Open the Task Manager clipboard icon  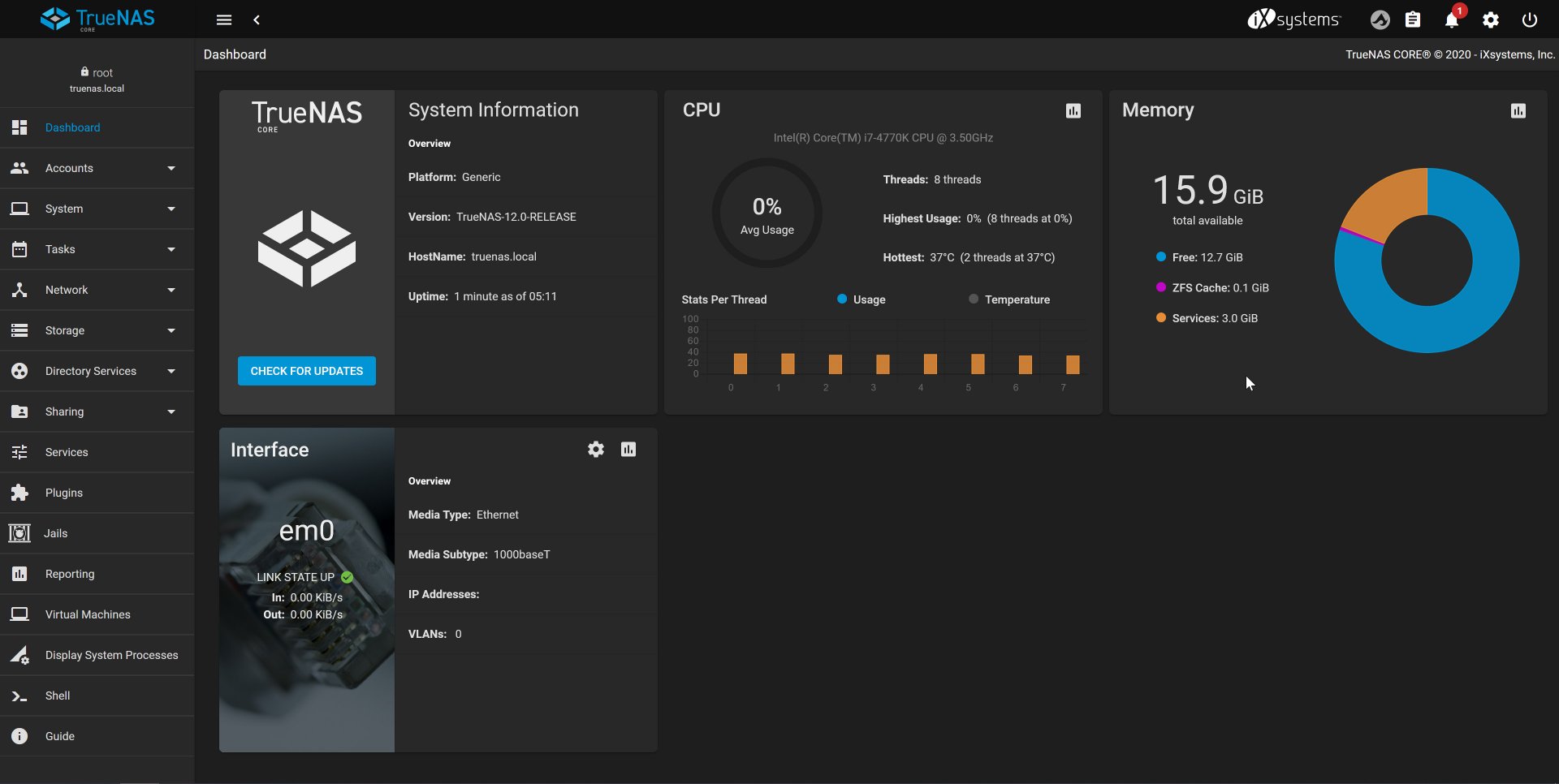coord(1413,19)
